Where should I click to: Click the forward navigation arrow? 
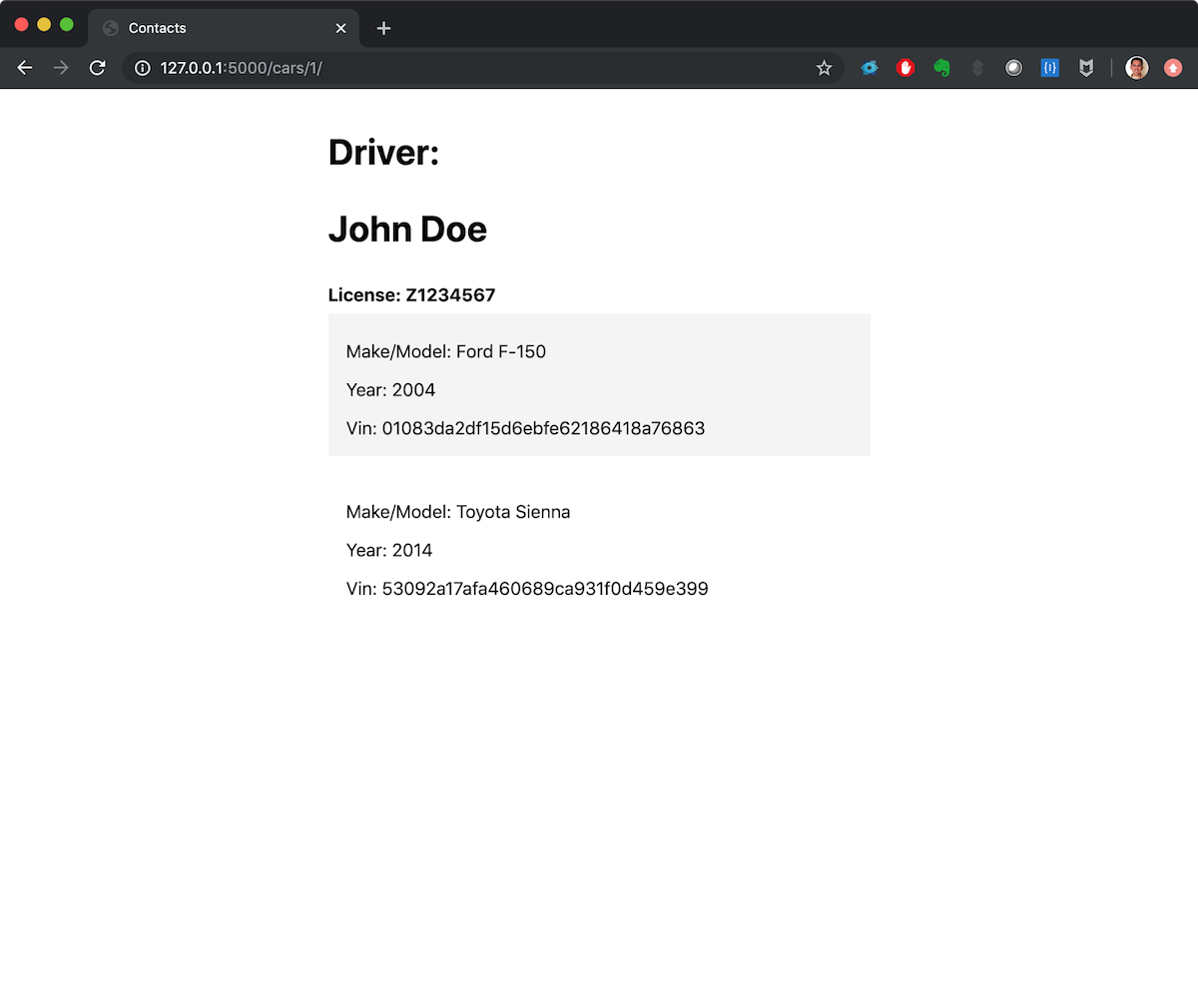click(61, 68)
